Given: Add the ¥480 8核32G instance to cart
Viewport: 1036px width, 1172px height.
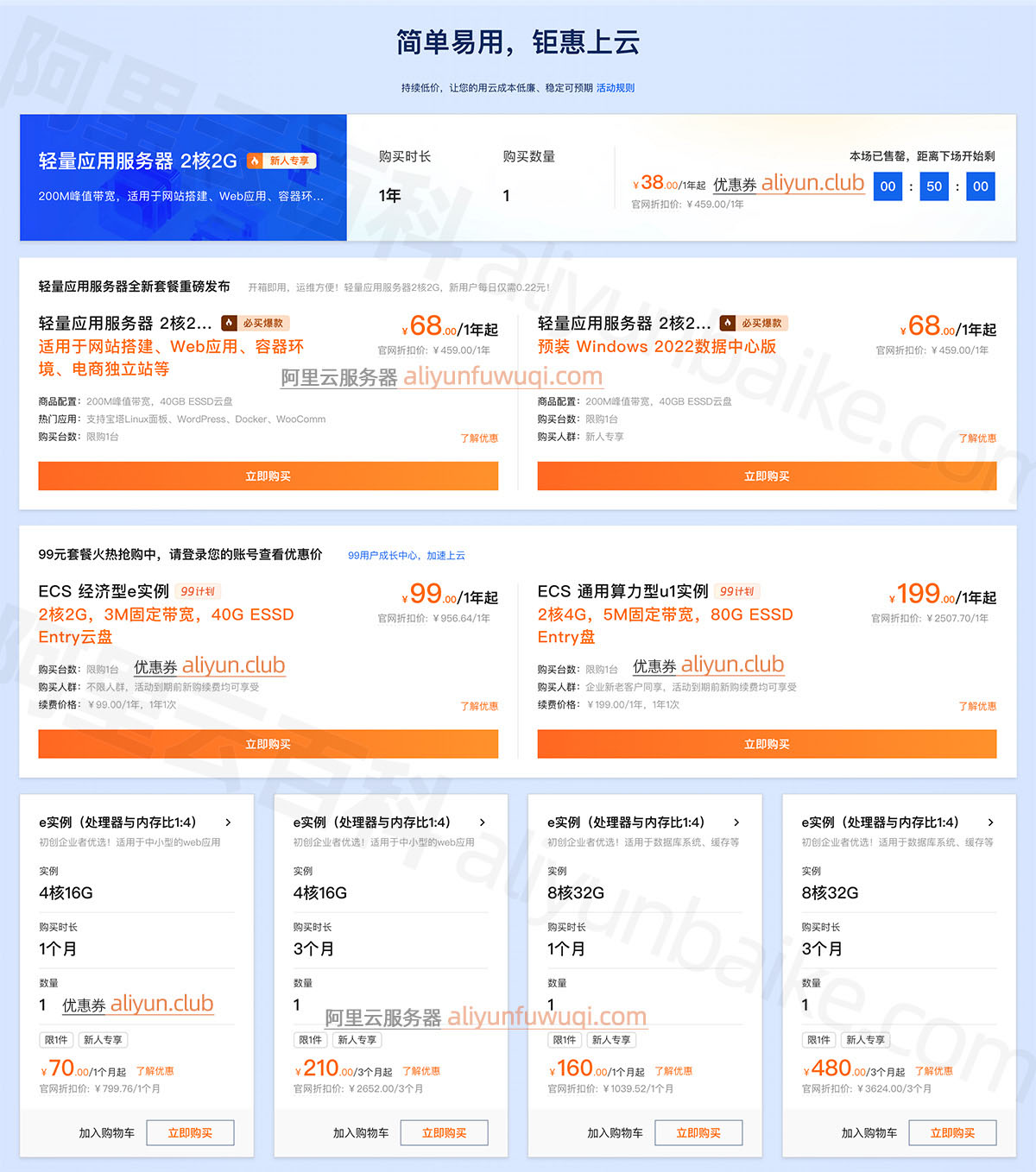Looking at the screenshot, I should tap(869, 1133).
